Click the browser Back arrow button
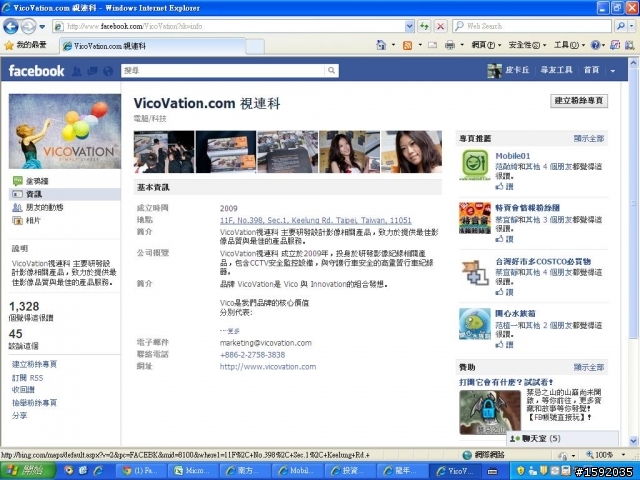This screenshot has width=640, height=480. pos(11,27)
